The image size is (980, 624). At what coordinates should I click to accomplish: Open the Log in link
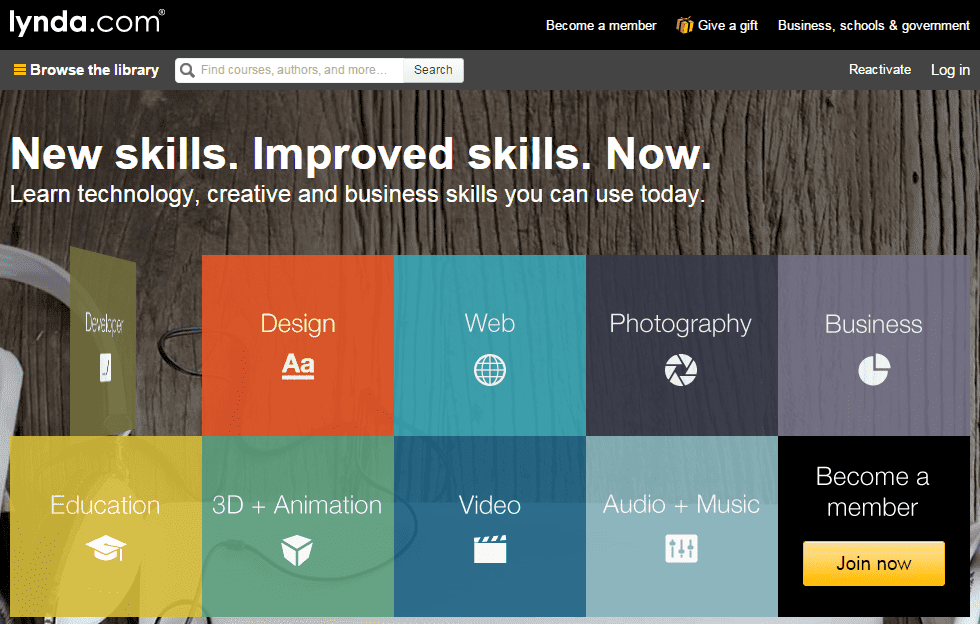[x=951, y=70]
